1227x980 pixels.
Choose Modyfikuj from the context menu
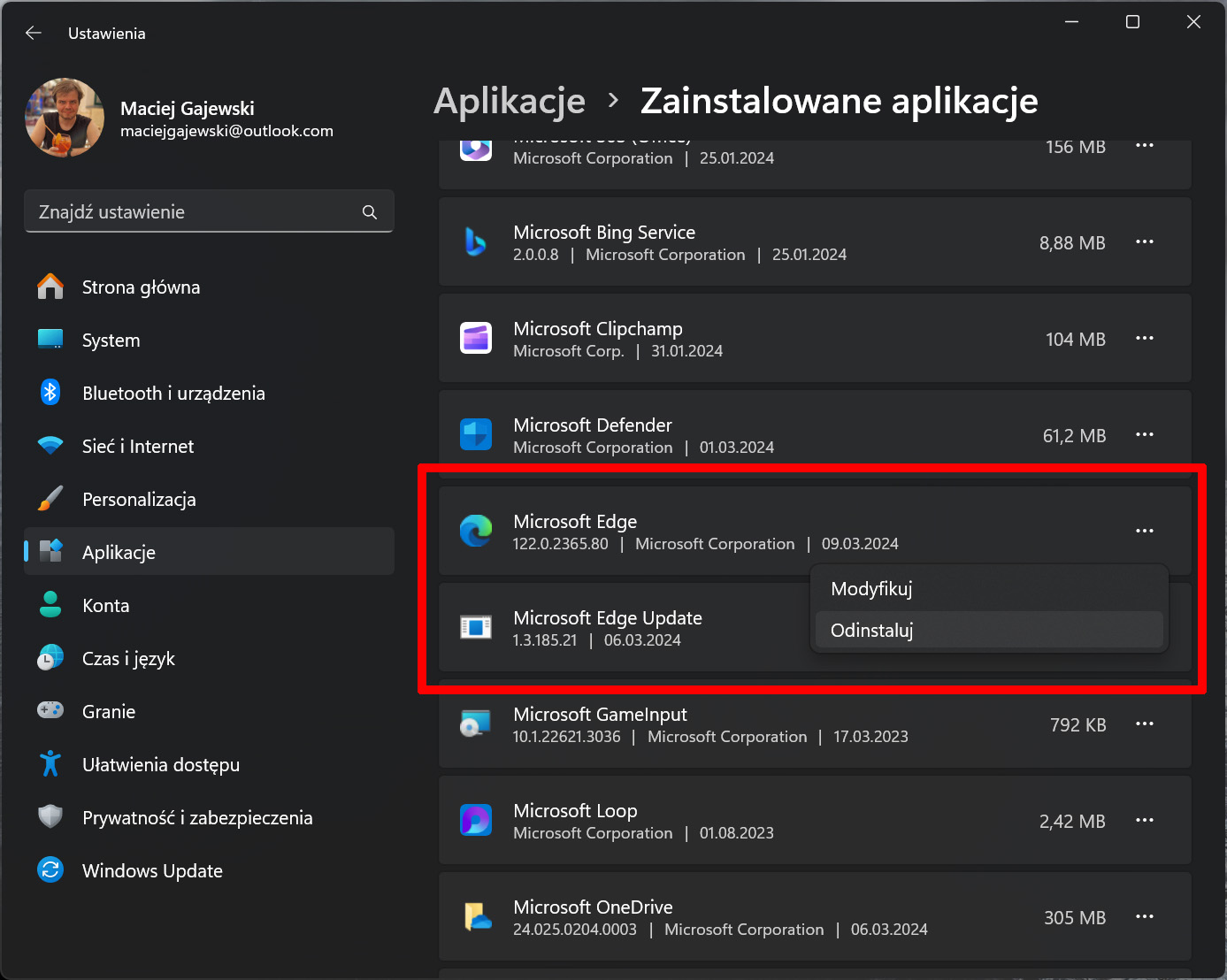click(x=989, y=589)
